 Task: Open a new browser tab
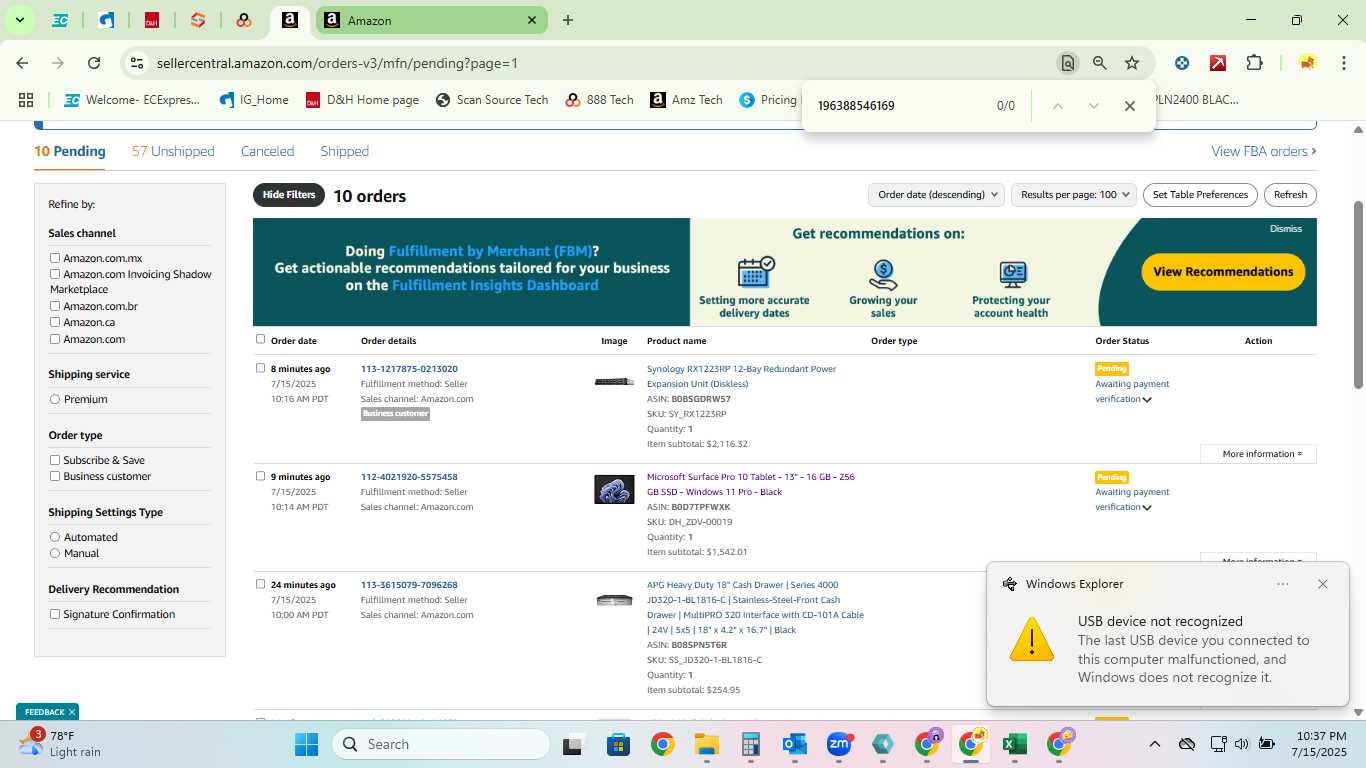(x=568, y=20)
